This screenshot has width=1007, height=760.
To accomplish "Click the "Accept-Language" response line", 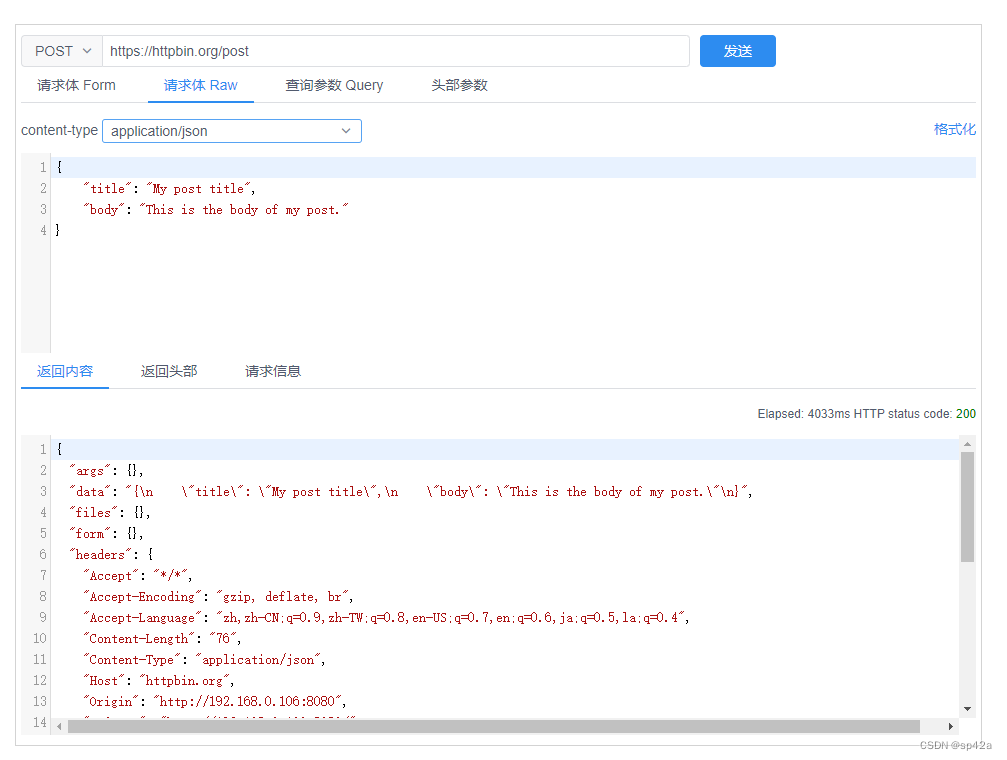I will (x=386, y=617).
